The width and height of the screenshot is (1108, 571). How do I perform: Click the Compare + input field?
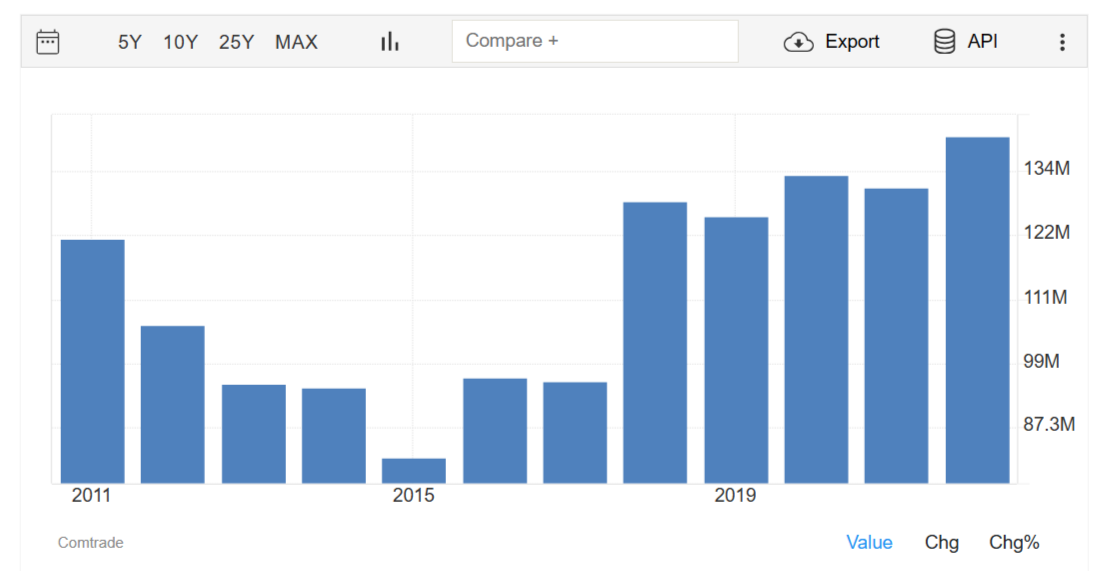tap(595, 41)
